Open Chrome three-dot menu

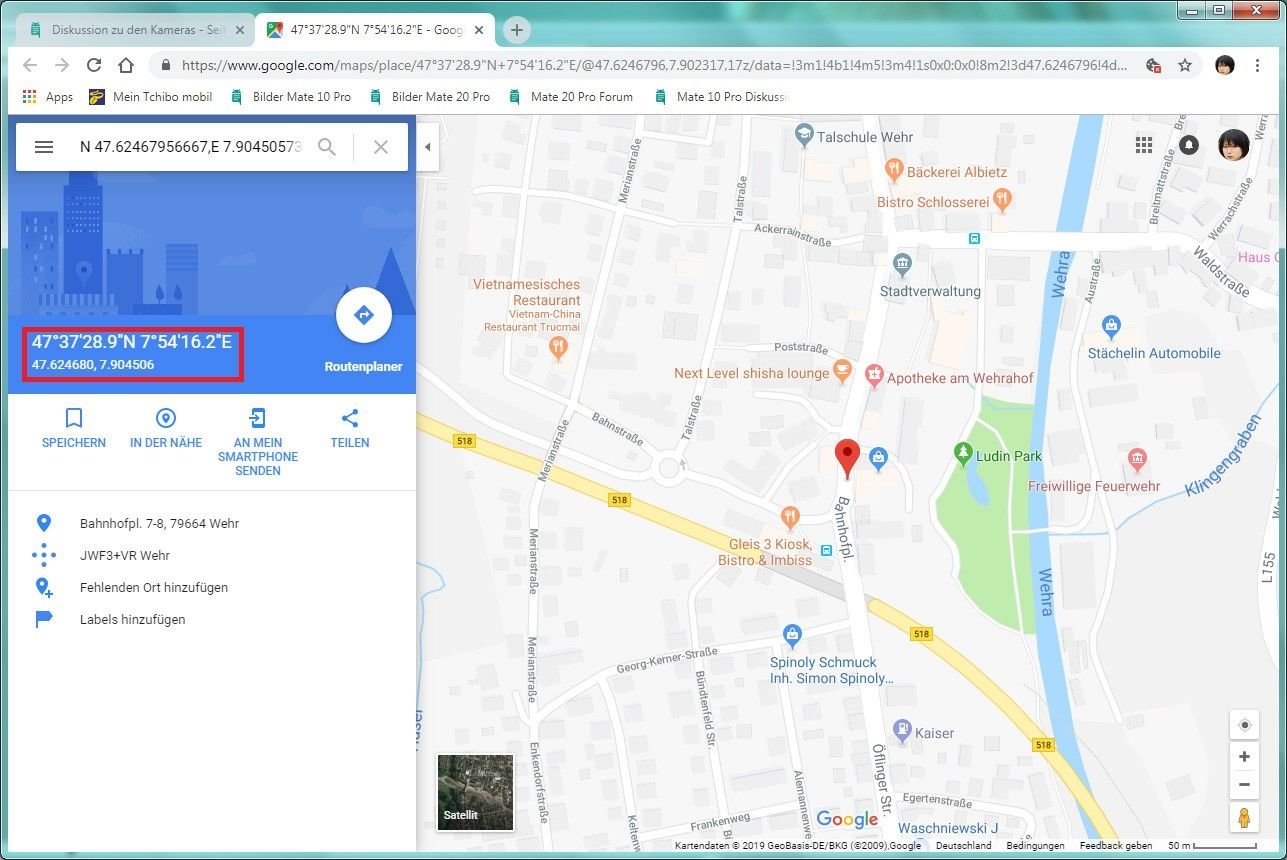[x=1258, y=65]
